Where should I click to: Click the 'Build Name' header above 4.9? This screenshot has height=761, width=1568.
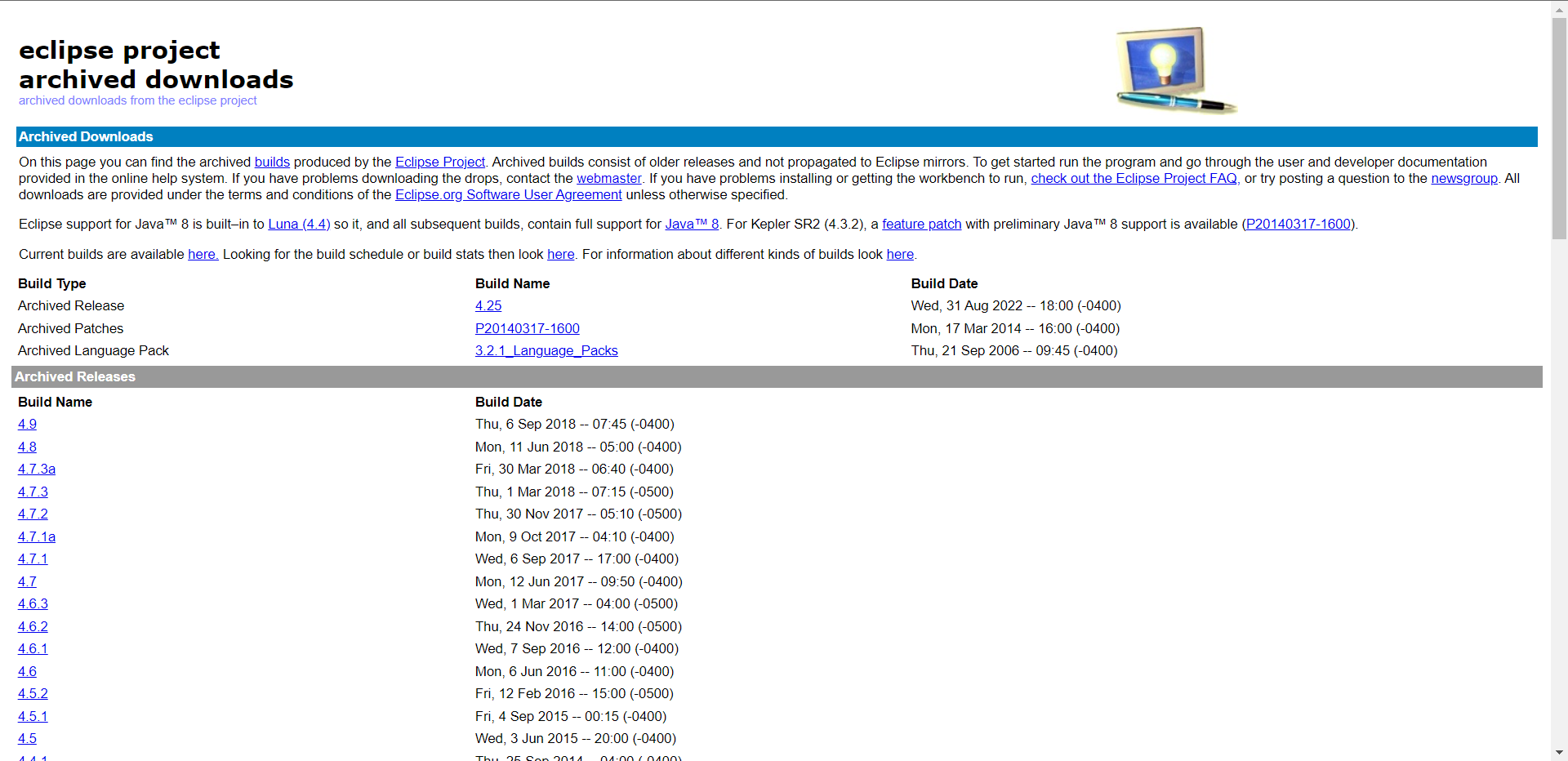point(55,402)
